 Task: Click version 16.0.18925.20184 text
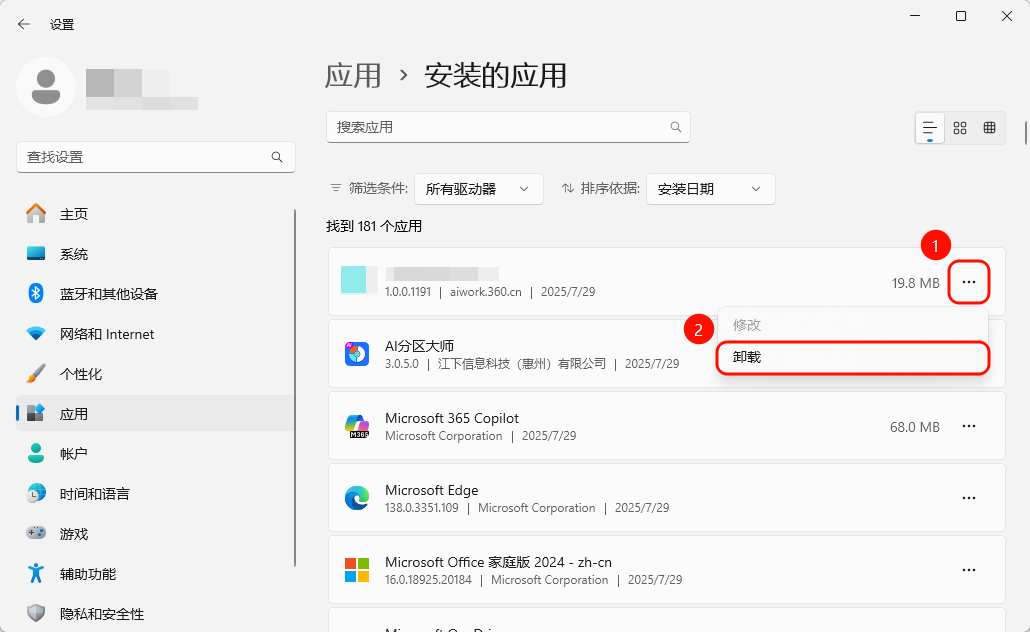pyautogui.click(x=428, y=580)
